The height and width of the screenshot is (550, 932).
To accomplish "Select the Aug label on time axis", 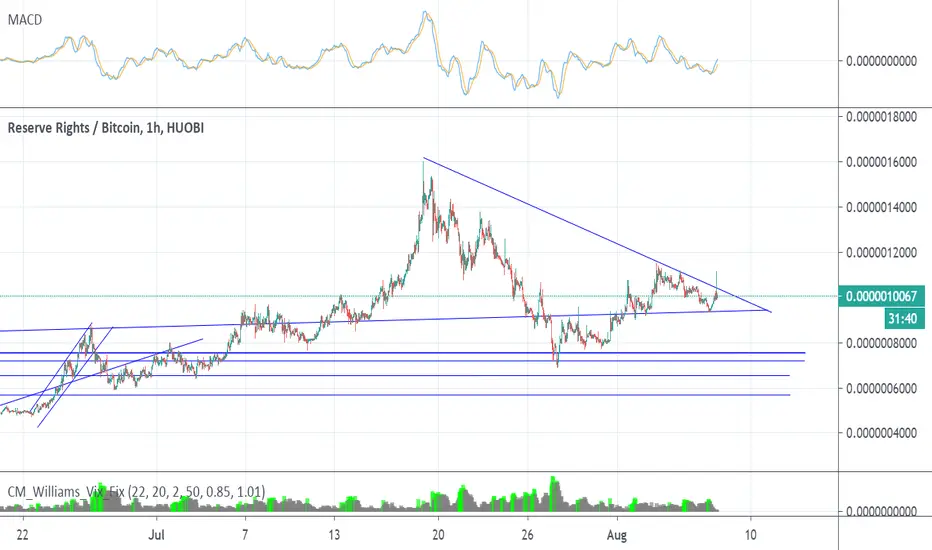I will pyautogui.click(x=616, y=535).
